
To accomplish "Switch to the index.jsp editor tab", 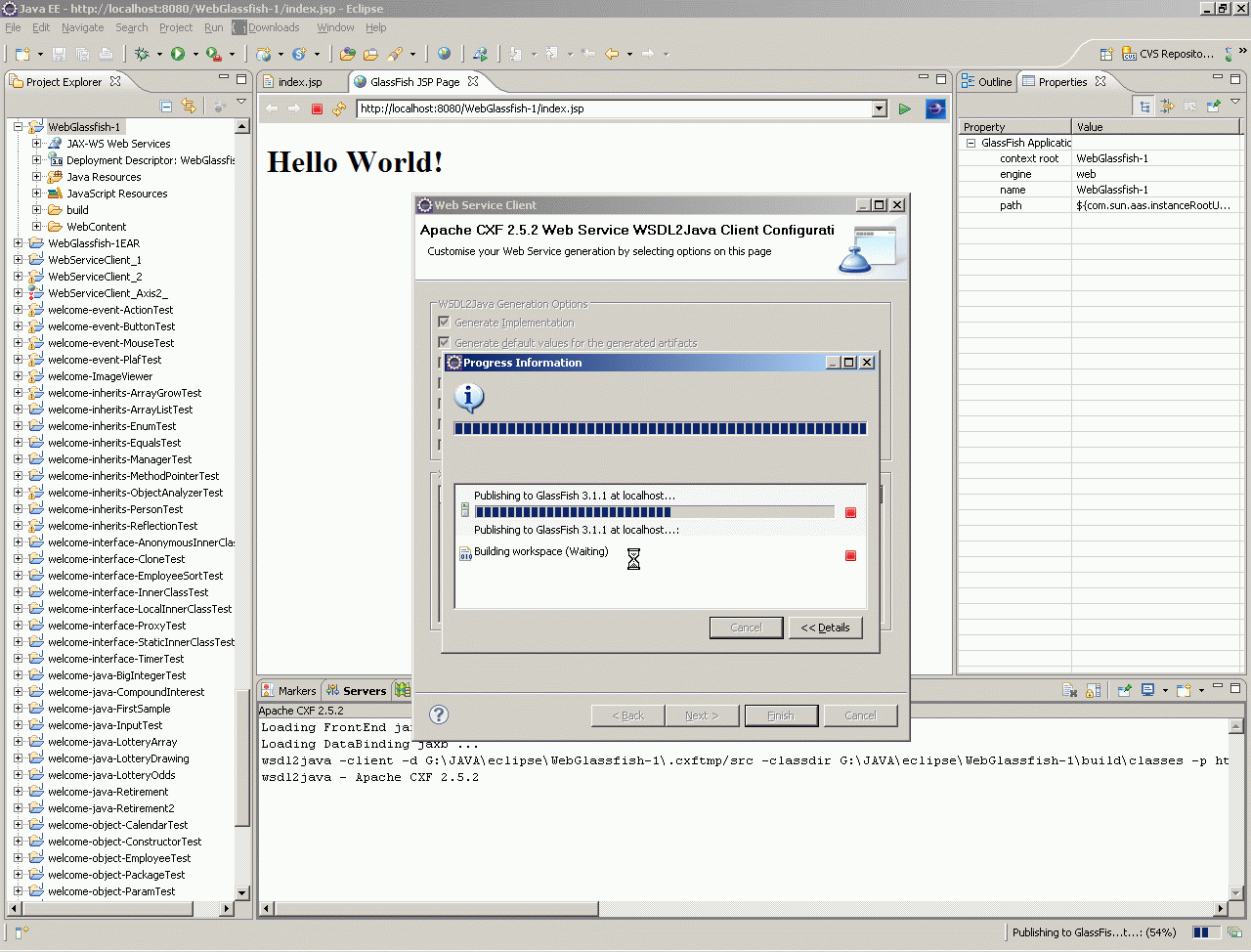I will (299, 82).
